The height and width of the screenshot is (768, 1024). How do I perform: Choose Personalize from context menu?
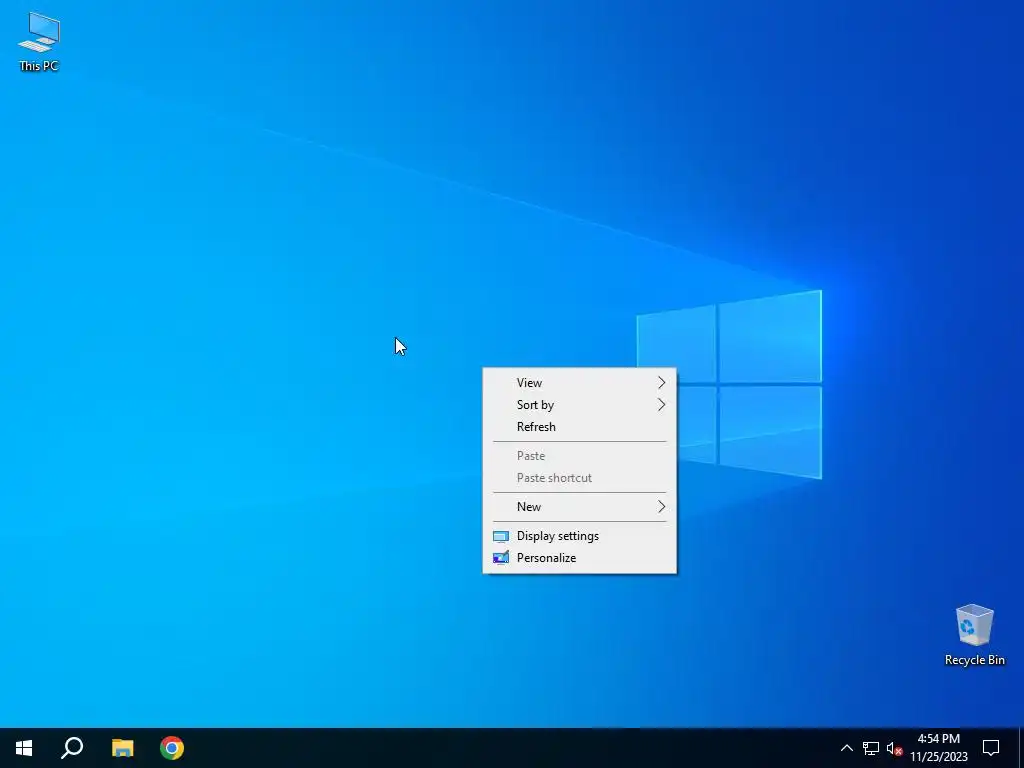[x=579, y=558]
